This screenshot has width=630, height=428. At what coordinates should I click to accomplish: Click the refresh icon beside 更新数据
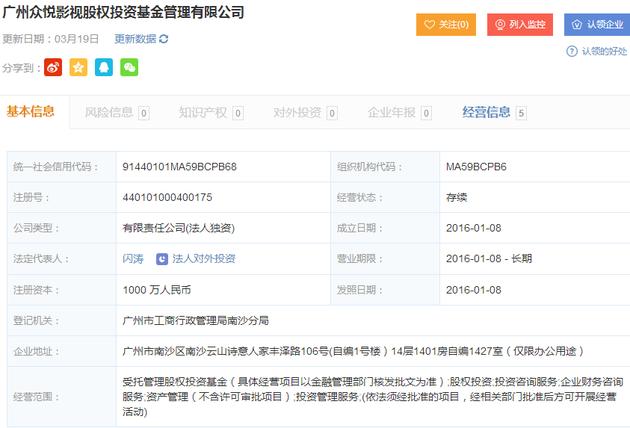click(164, 39)
